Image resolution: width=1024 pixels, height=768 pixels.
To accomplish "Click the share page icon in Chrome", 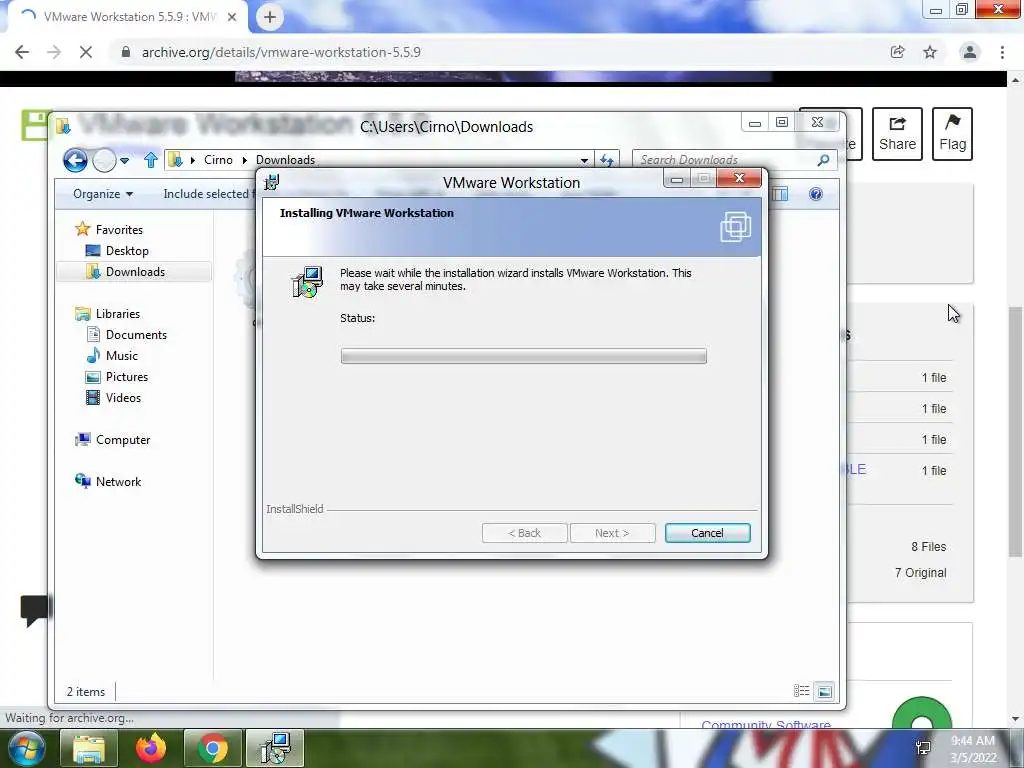I will tap(897, 52).
